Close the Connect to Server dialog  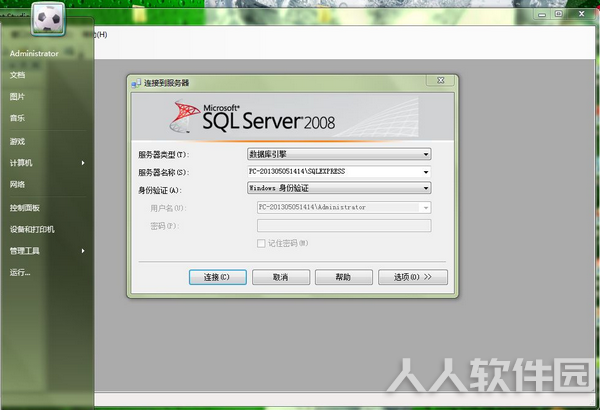(x=440, y=80)
